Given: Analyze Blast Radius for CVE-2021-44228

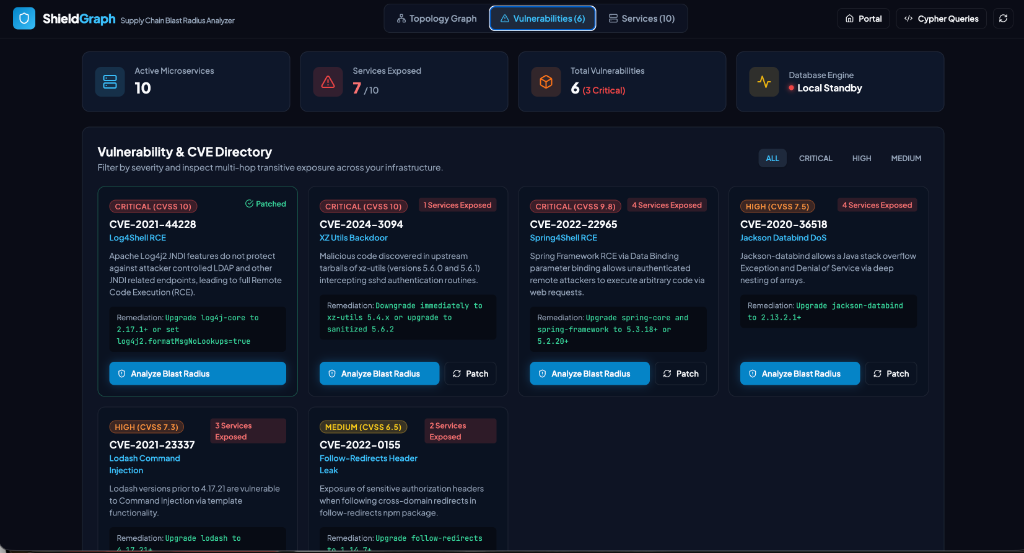Looking at the screenshot, I should (197, 373).
